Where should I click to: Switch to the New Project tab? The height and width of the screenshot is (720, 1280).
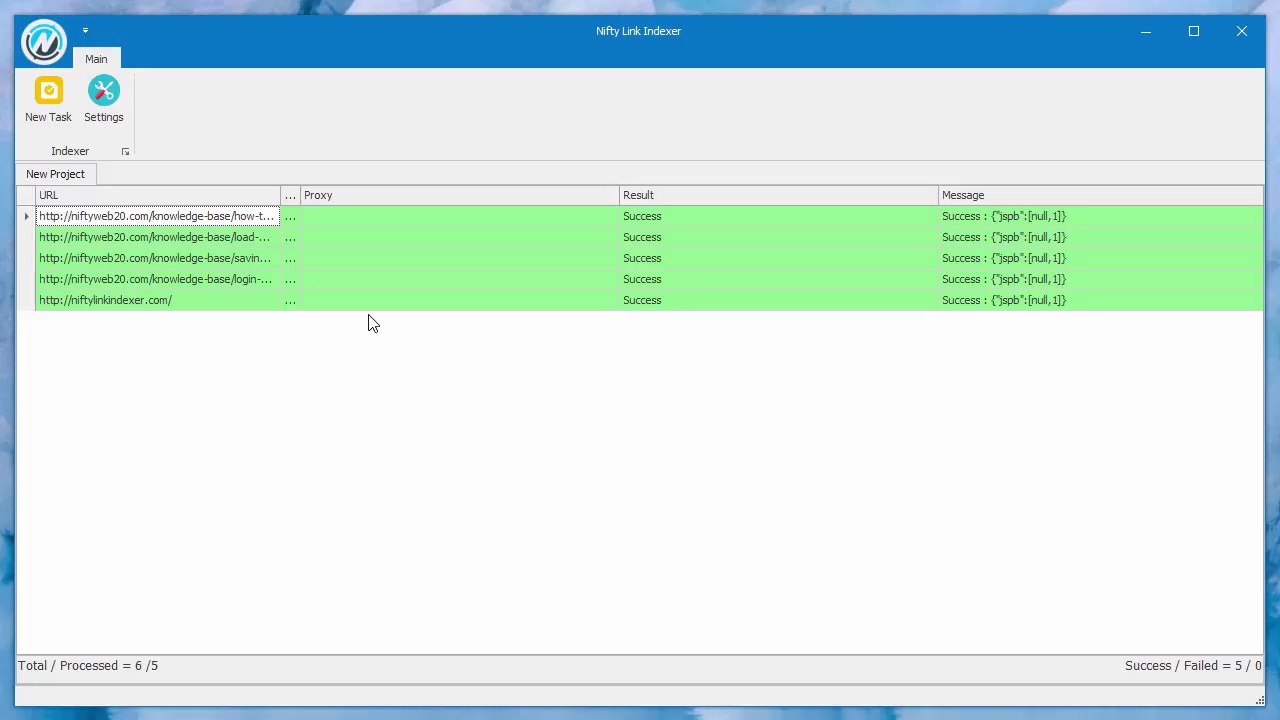pyautogui.click(x=56, y=174)
